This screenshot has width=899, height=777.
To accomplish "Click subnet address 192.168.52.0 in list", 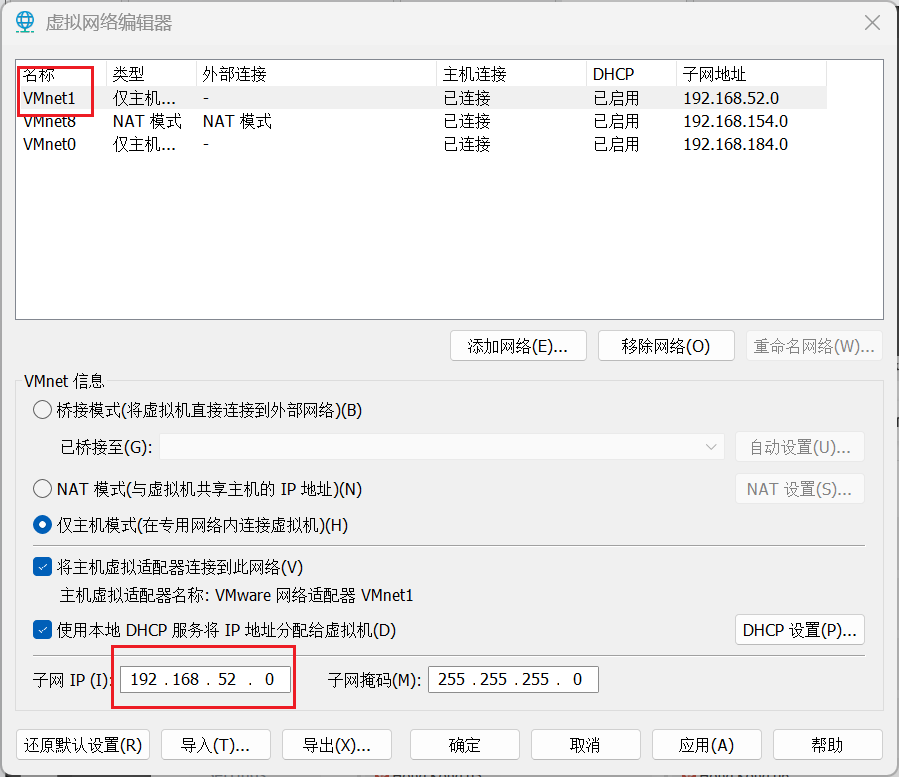I will point(731,98).
